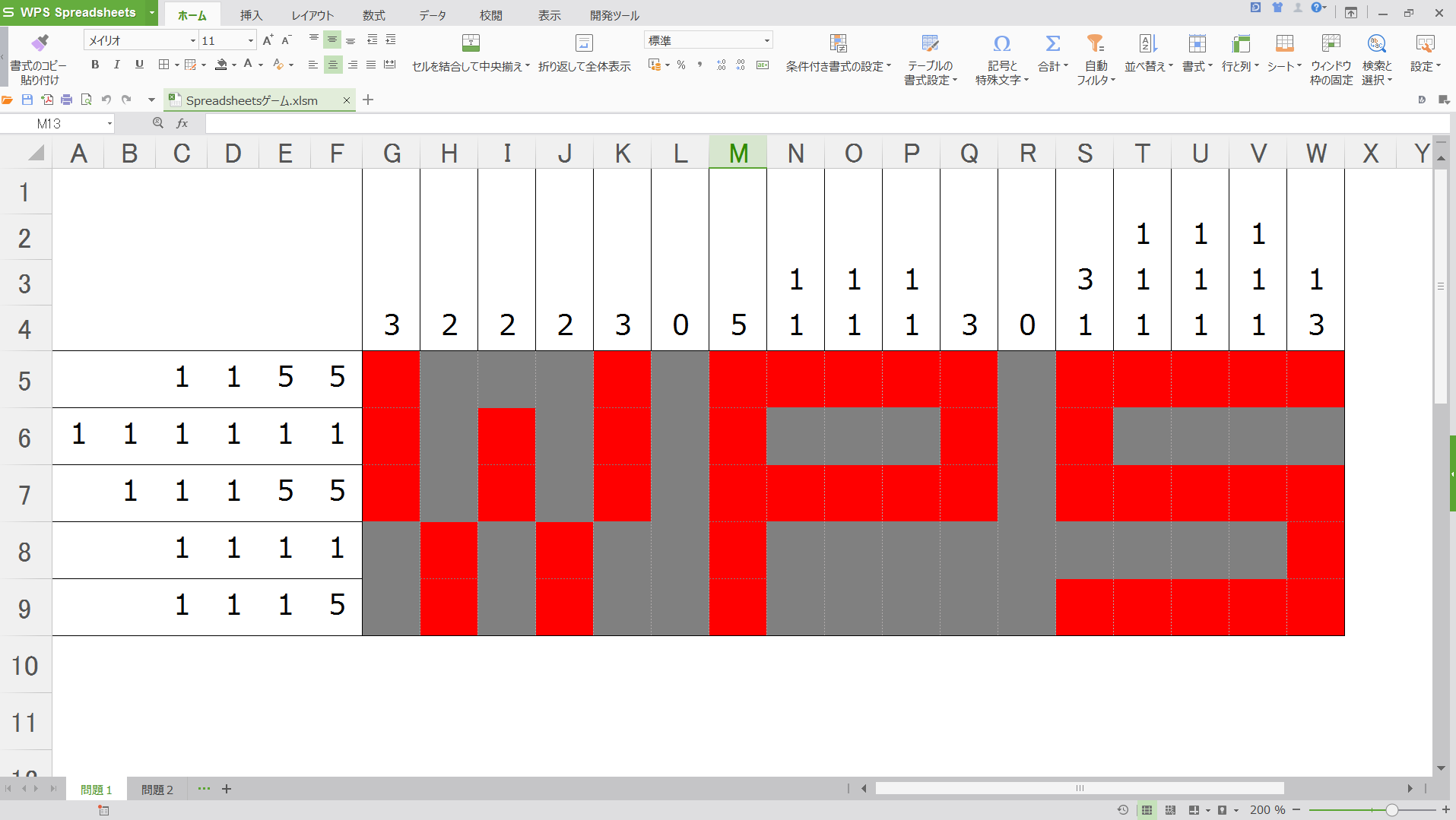Toggle italic formatting
The width and height of the screenshot is (1456, 820).
click(116, 65)
